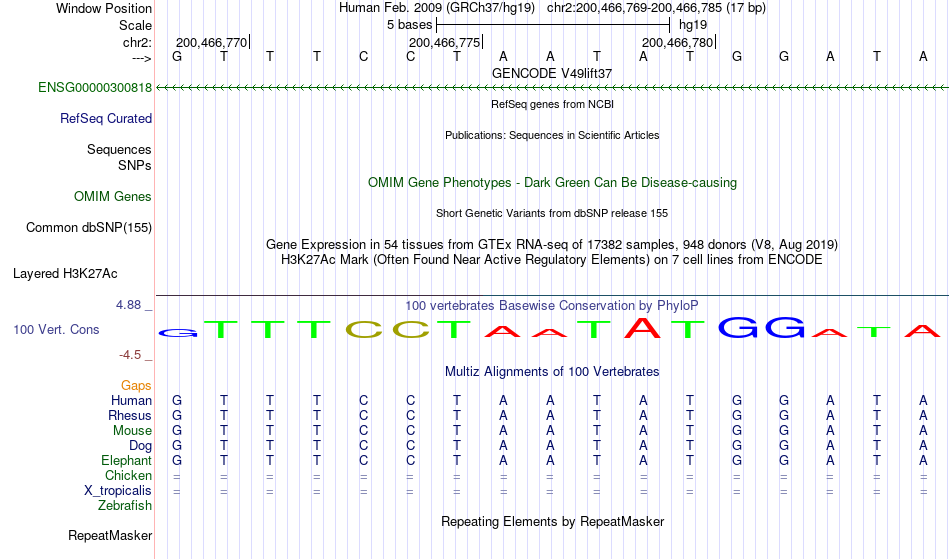950x559 pixels.
Task: Select the Zebrafish species row label
Action: point(125,505)
